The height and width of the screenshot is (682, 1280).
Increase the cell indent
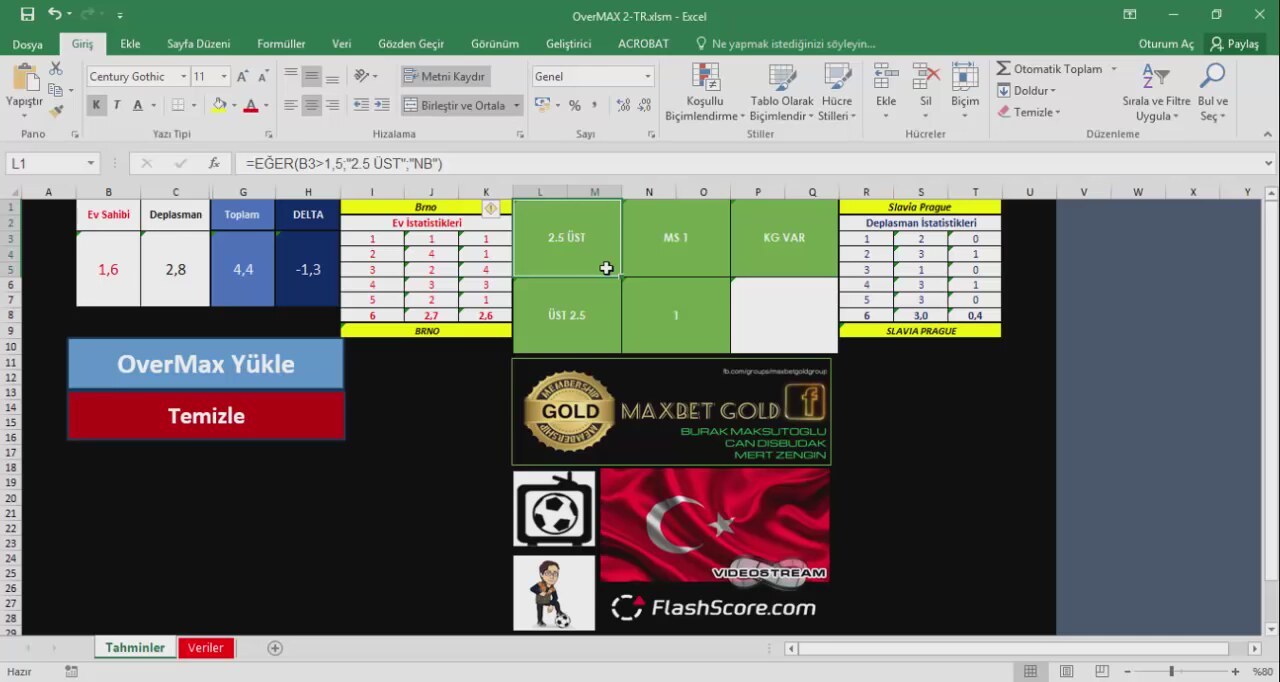[x=383, y=105]
